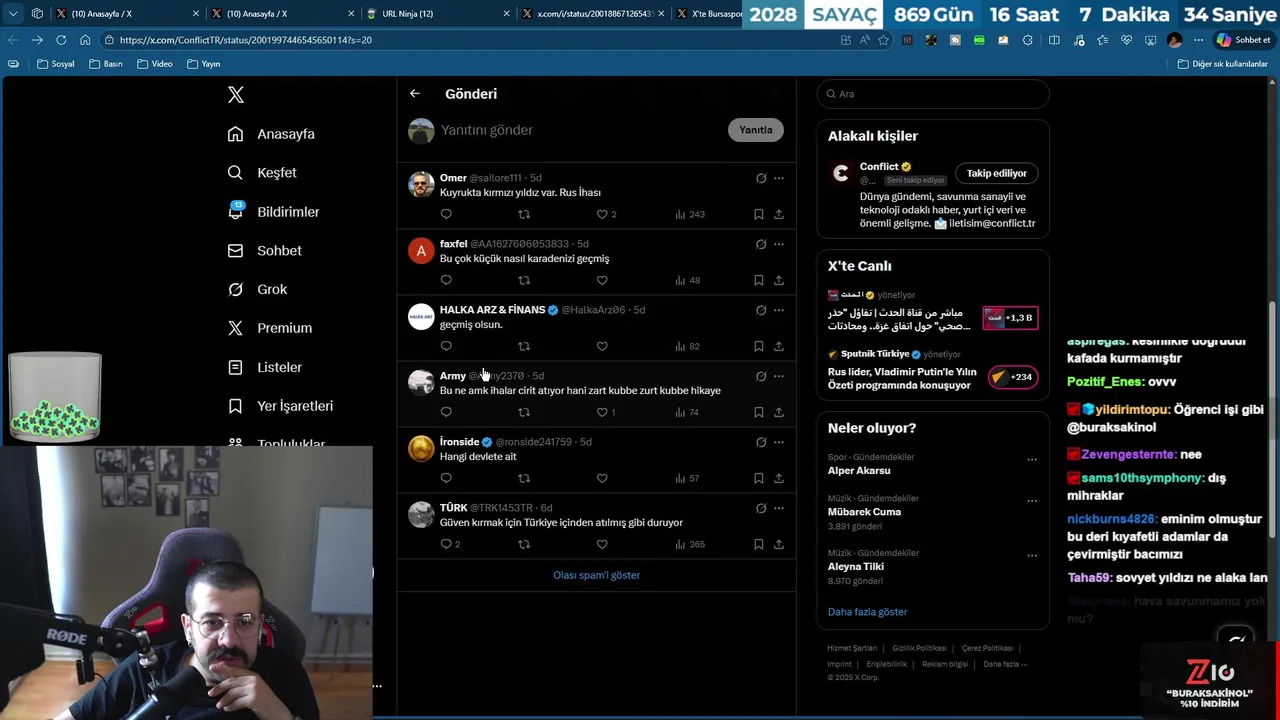Reply to İronside's comment
Viewport: 1280px width, 720px height.
tap(446, 478)
